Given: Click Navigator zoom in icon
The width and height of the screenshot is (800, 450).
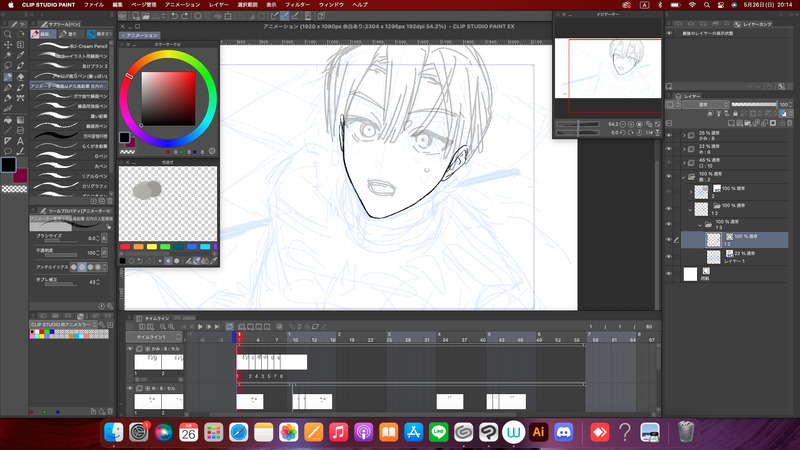Looking at the screenshot, I should (x=631, y=124).
